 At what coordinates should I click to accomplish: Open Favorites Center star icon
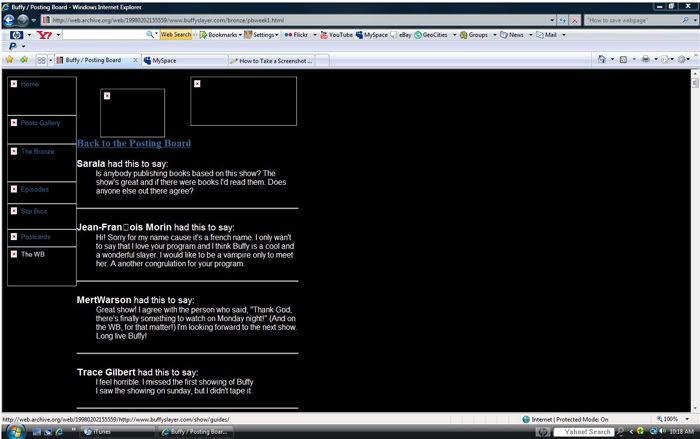[9, 60]
